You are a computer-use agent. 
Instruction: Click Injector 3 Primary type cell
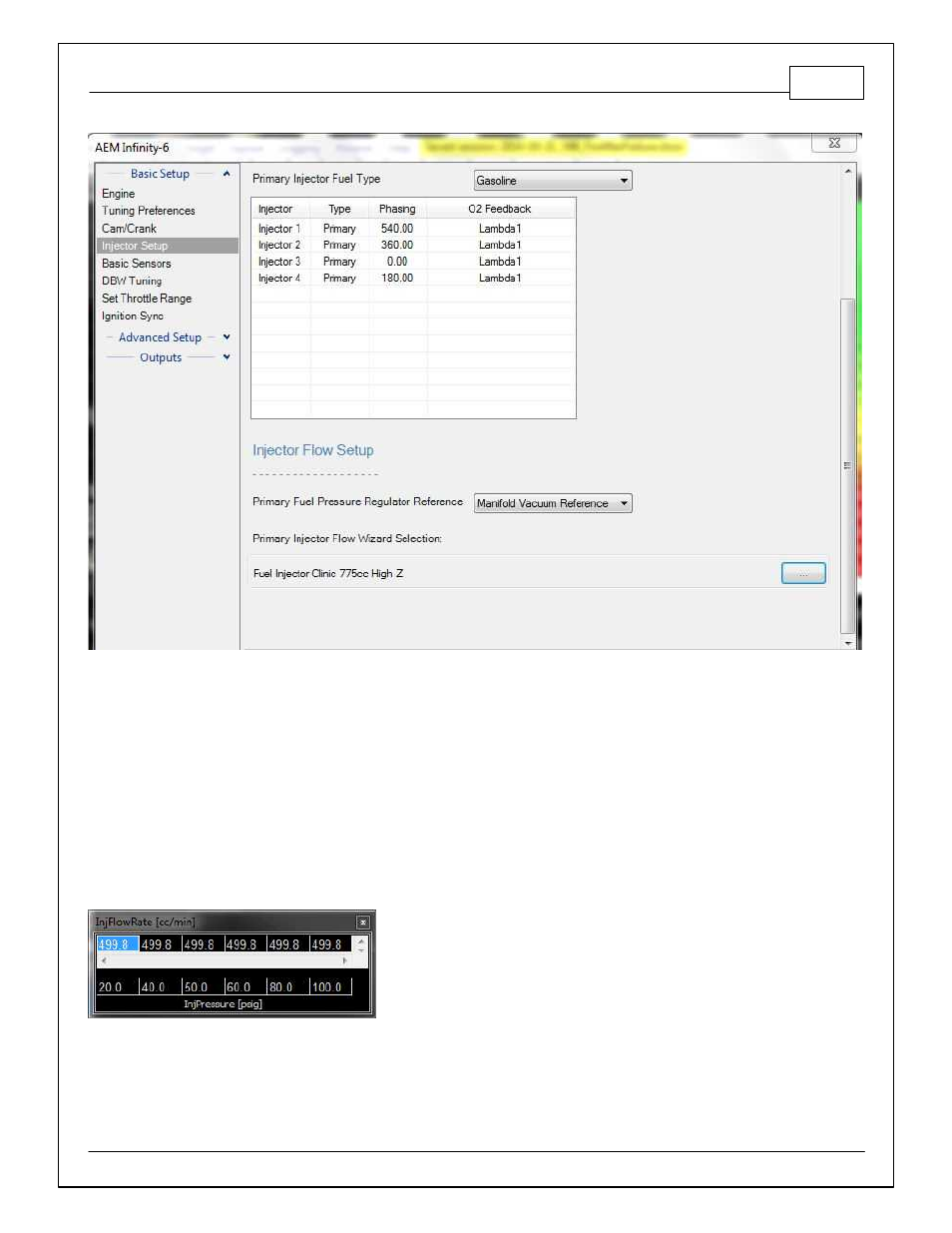point(339,262)
